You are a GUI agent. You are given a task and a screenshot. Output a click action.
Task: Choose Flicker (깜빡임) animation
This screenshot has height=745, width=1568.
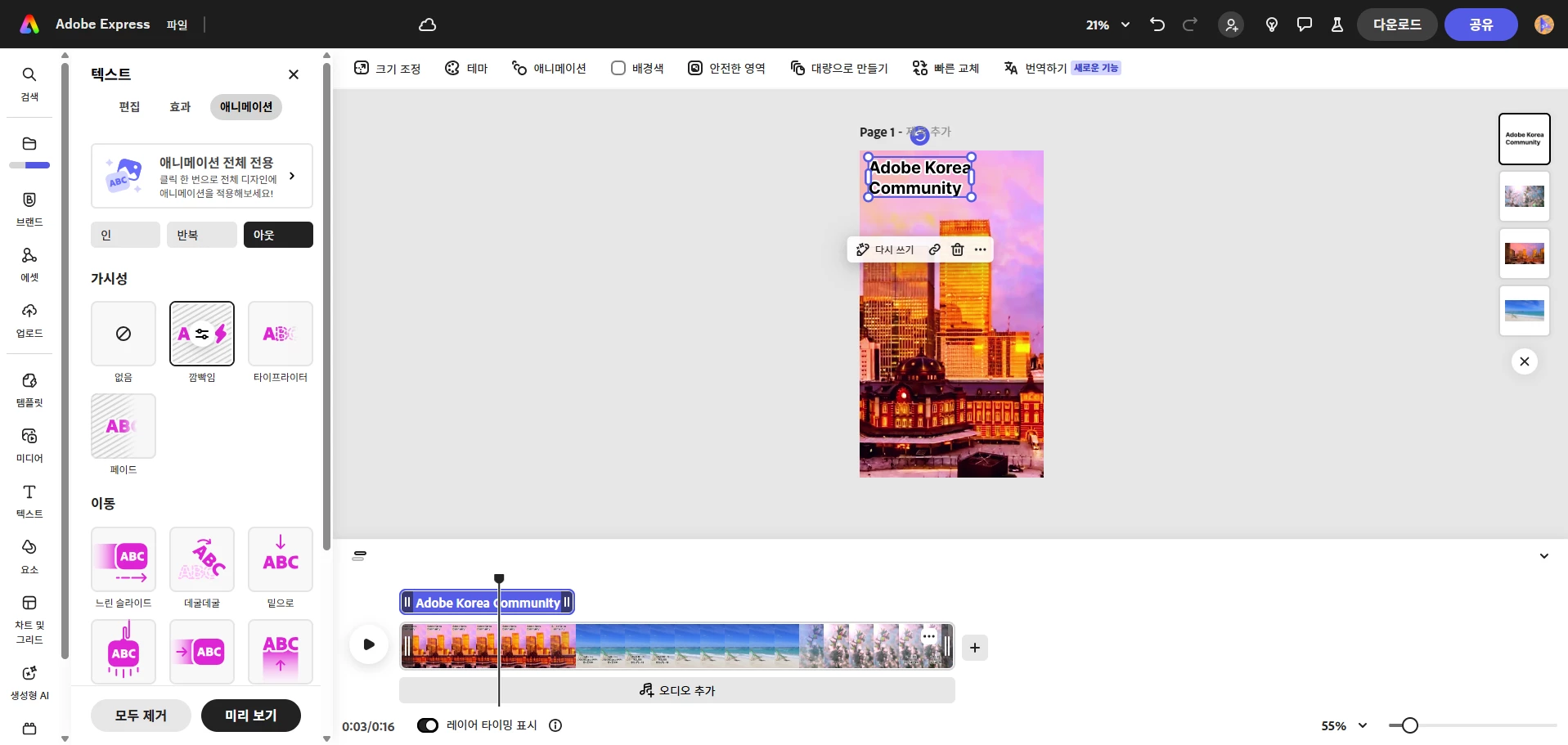(x=202, y=334)
